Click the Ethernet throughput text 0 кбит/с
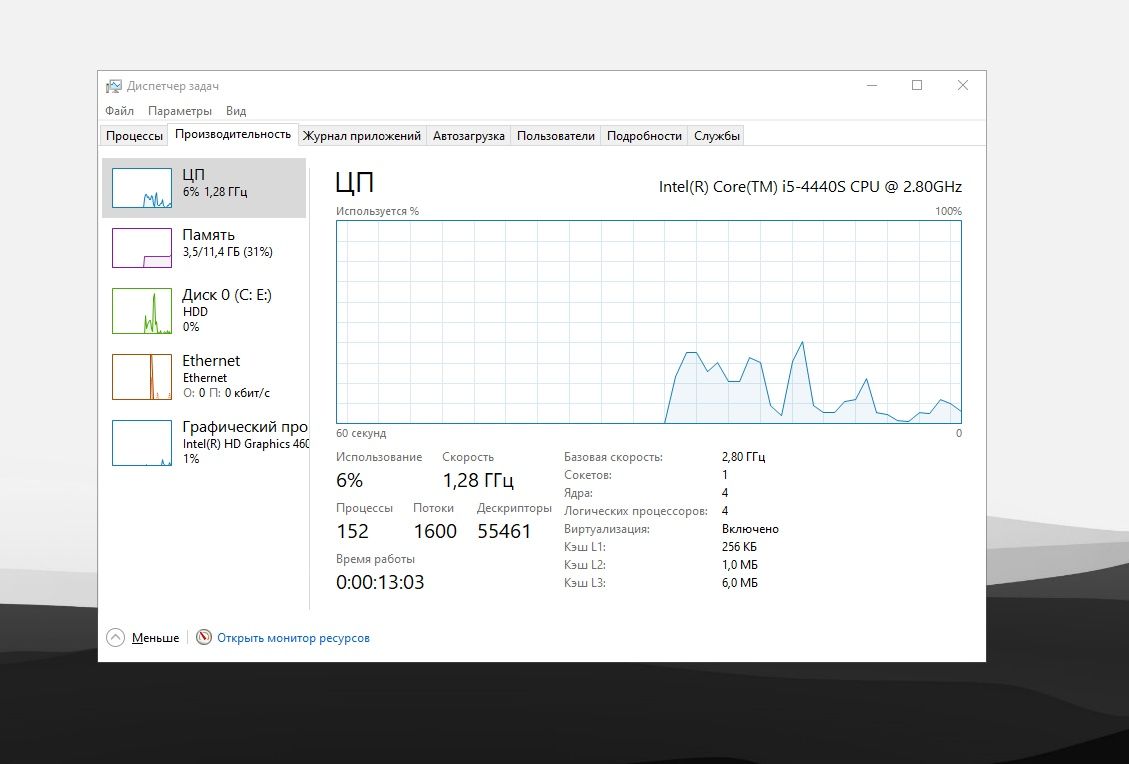Screen dimensions: 1129x764 (247, 393)
